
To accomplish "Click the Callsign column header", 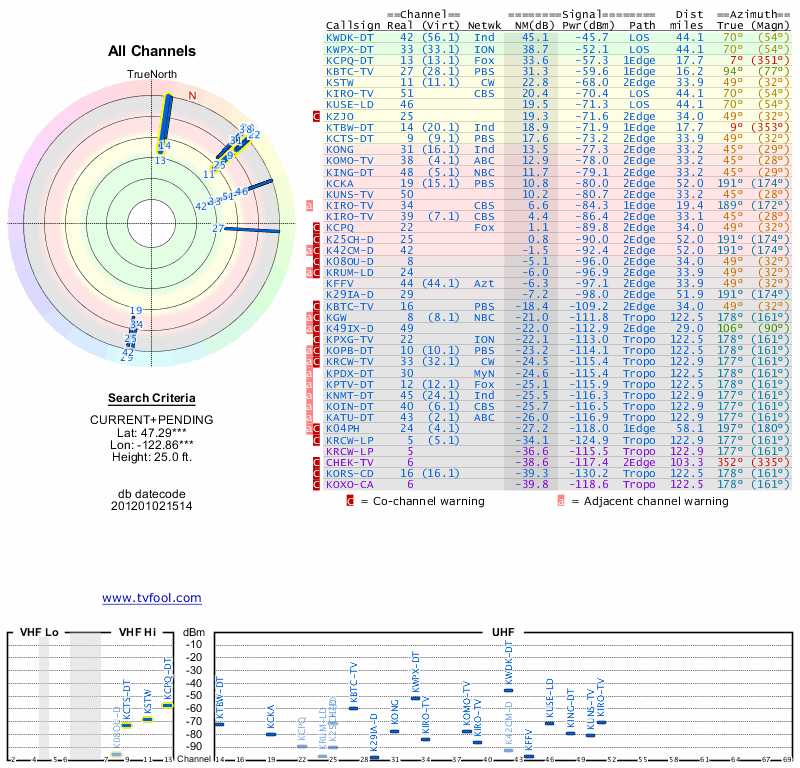I will tap(353, 25).
